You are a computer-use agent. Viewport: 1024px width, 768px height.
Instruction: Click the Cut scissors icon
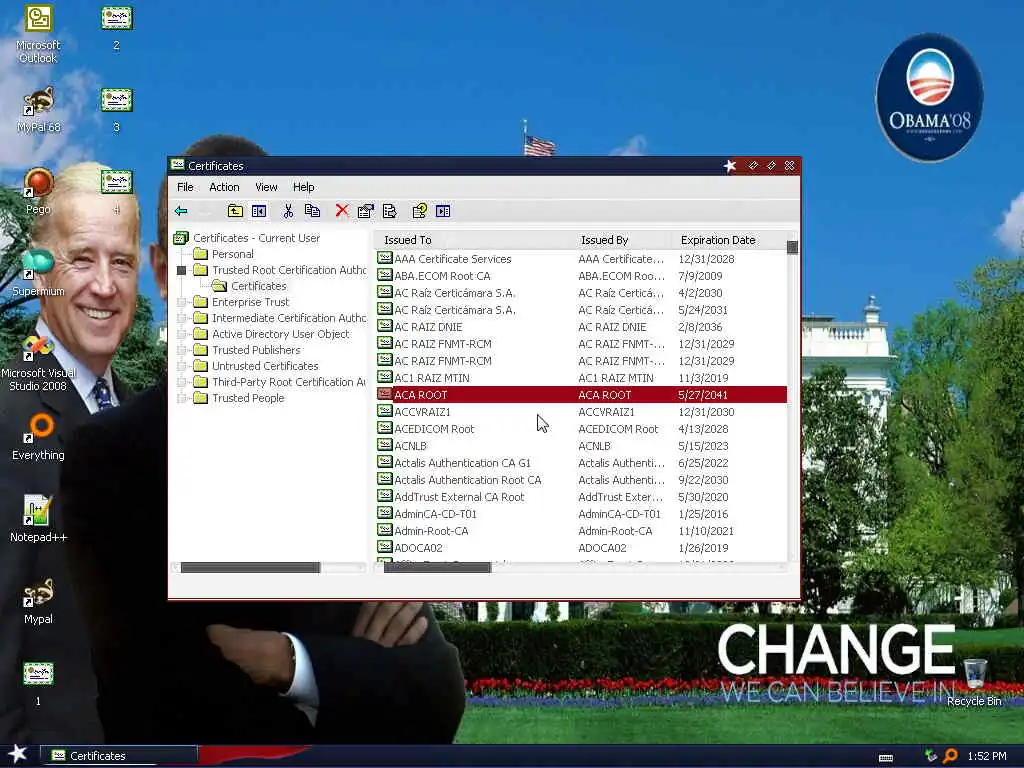[x=288, y=211]
